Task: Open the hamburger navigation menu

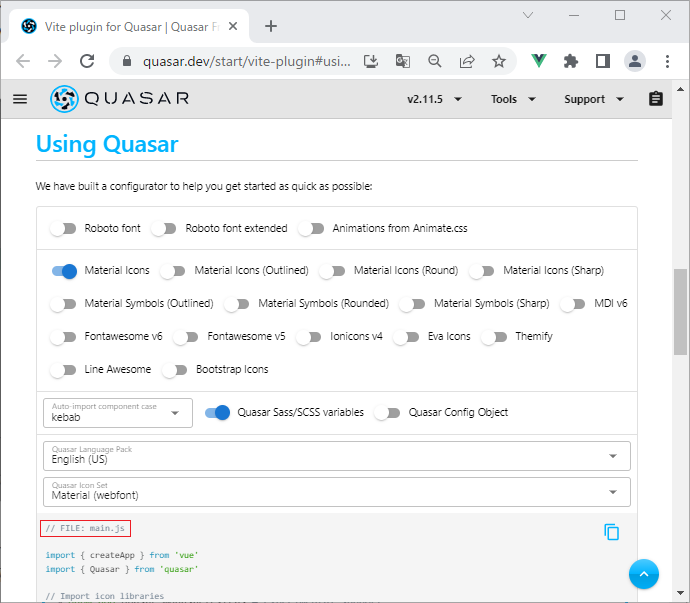Action: click(x=20, y=99)
